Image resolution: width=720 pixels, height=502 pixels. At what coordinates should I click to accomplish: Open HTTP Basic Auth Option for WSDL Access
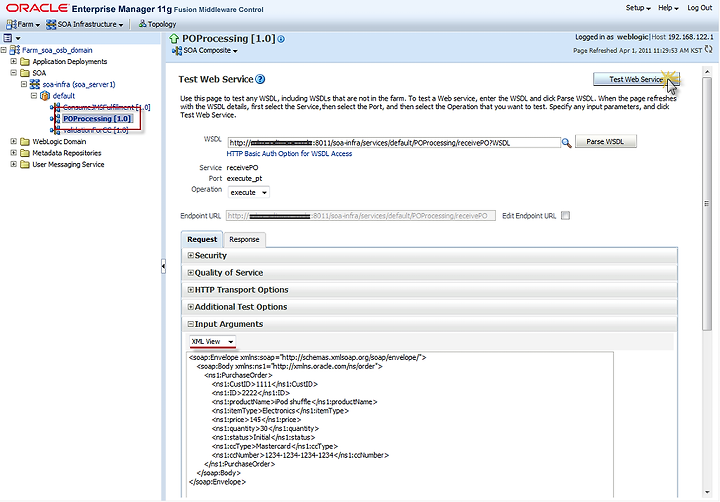pyautogui.click(x=289, y=154)
